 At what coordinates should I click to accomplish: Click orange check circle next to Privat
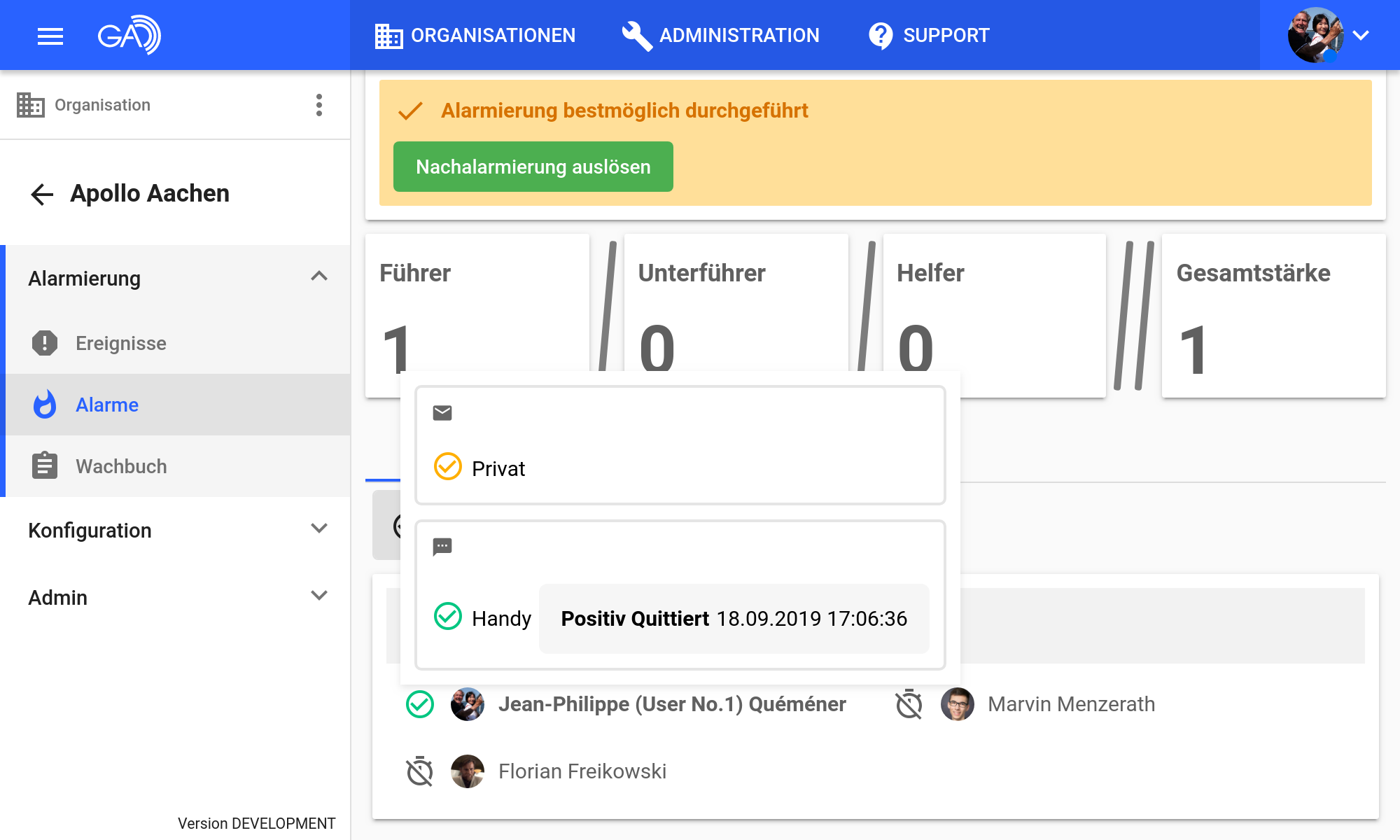tap(448, 467)
